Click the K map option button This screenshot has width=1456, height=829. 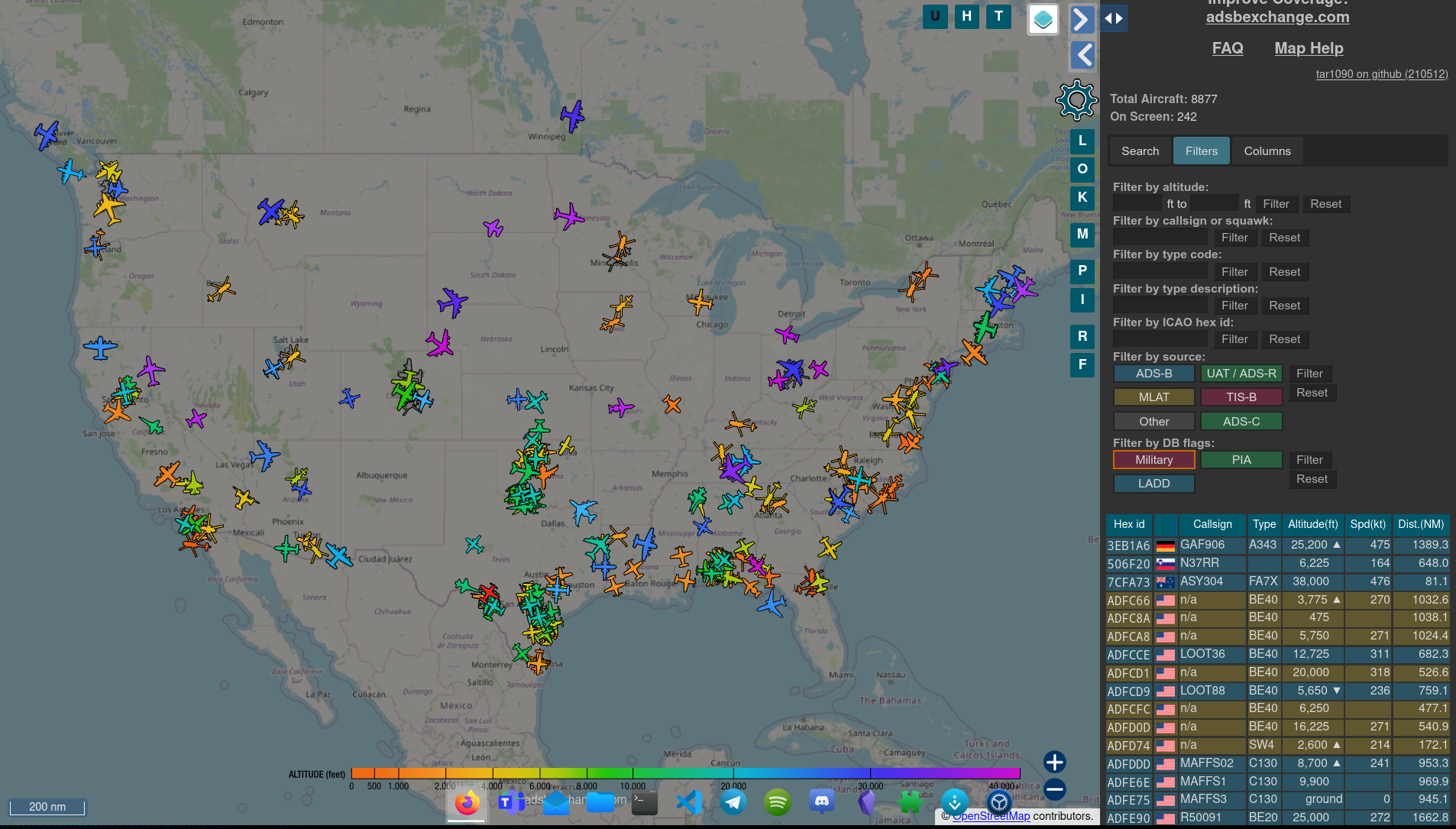pyautogui.click(x=1082, y=198)
